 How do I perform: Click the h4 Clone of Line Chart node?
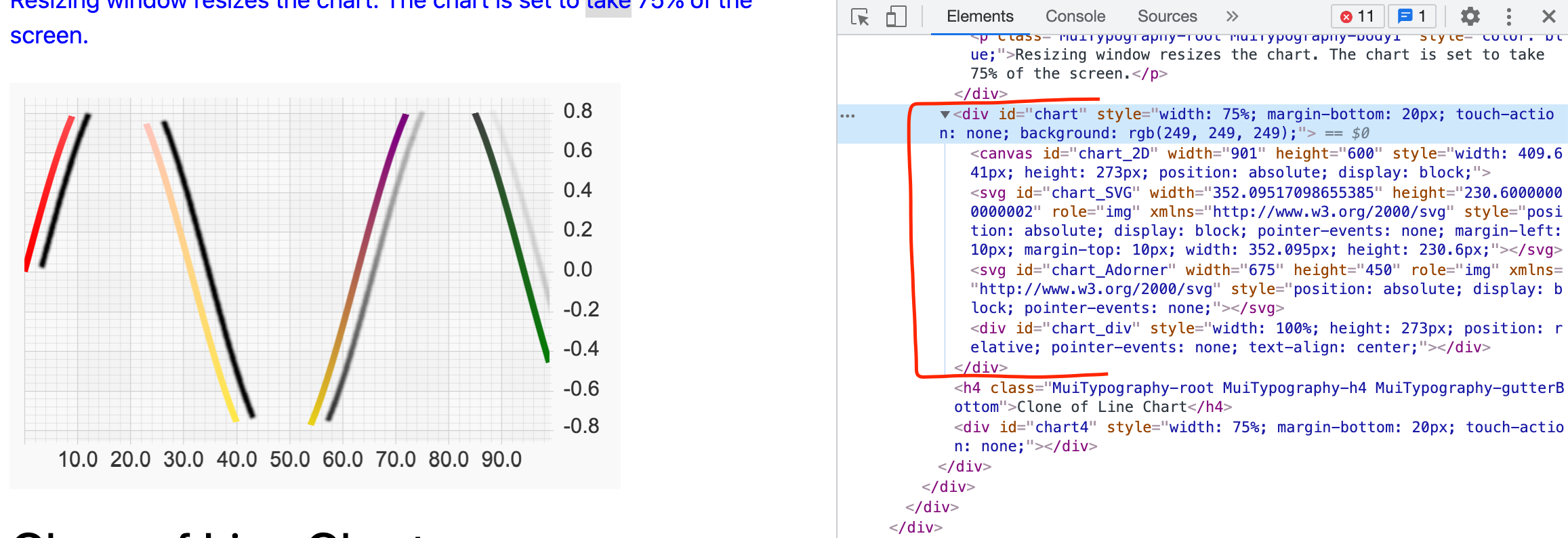1084,388
